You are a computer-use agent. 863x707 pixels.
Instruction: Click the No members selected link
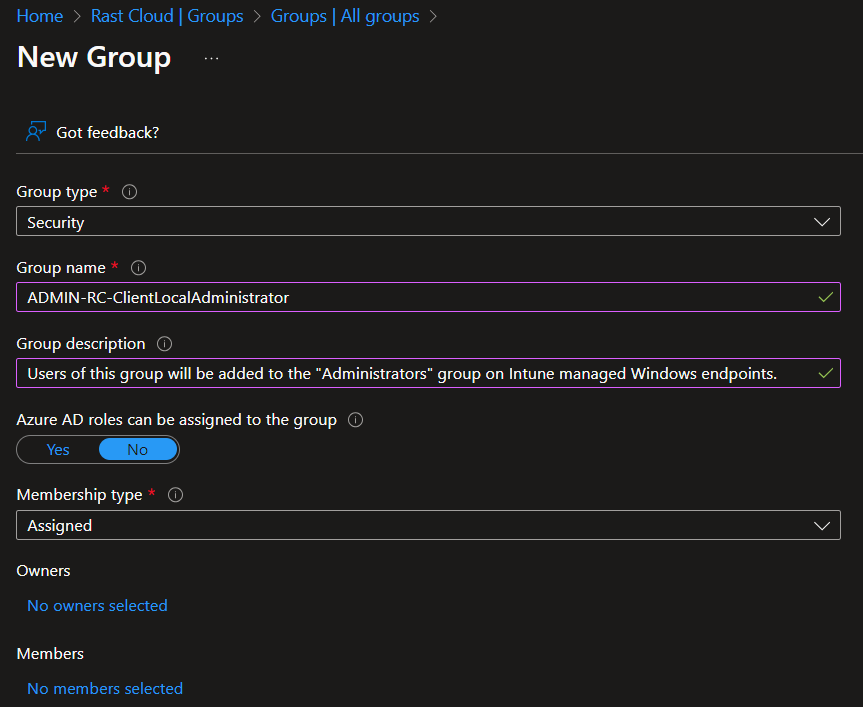(105, 688)
